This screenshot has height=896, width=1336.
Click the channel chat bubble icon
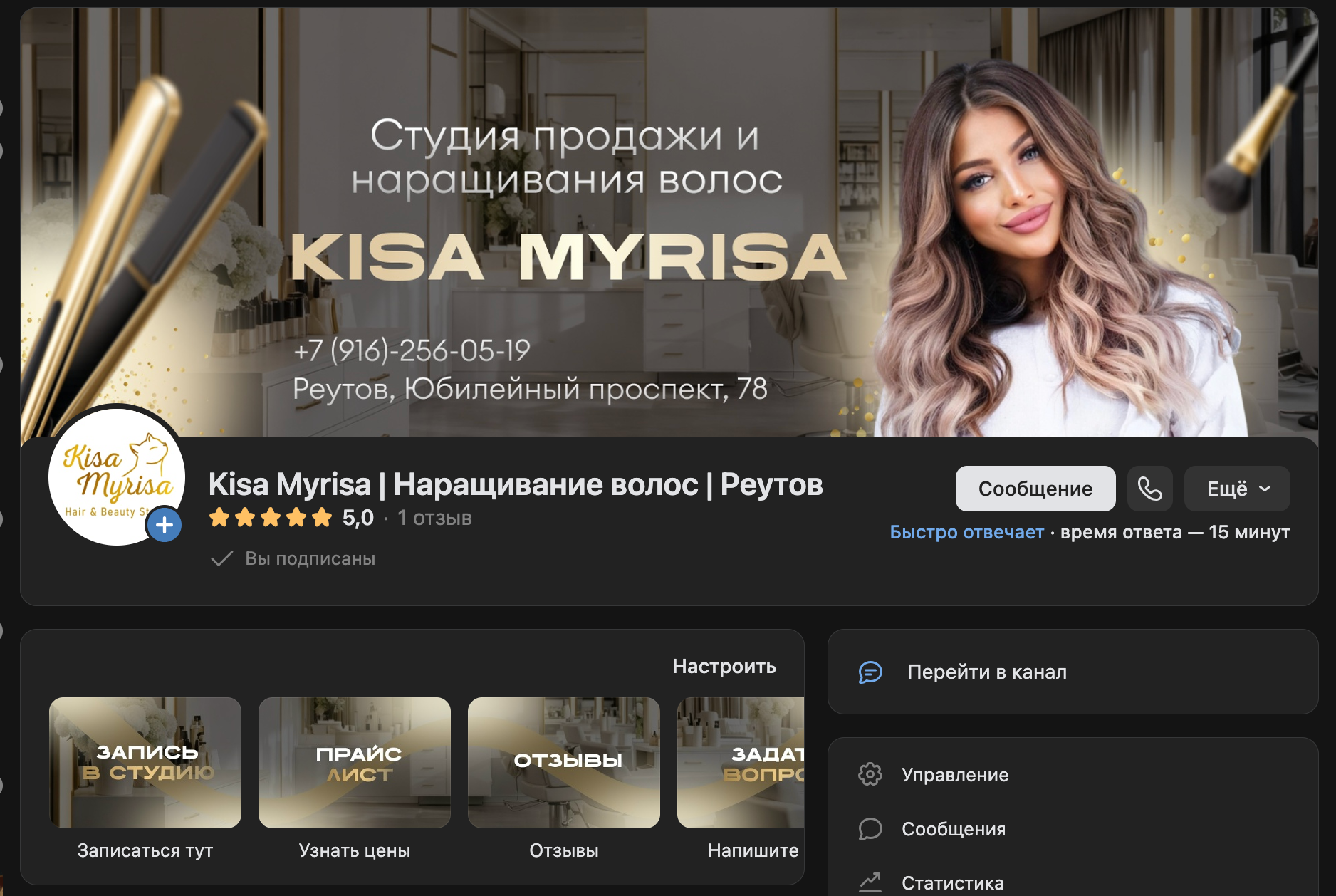pos(870,672)
